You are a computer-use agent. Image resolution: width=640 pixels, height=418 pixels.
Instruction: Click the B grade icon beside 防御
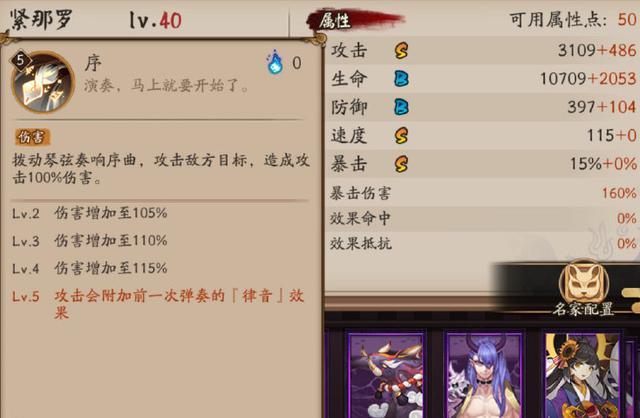[401, 107]
